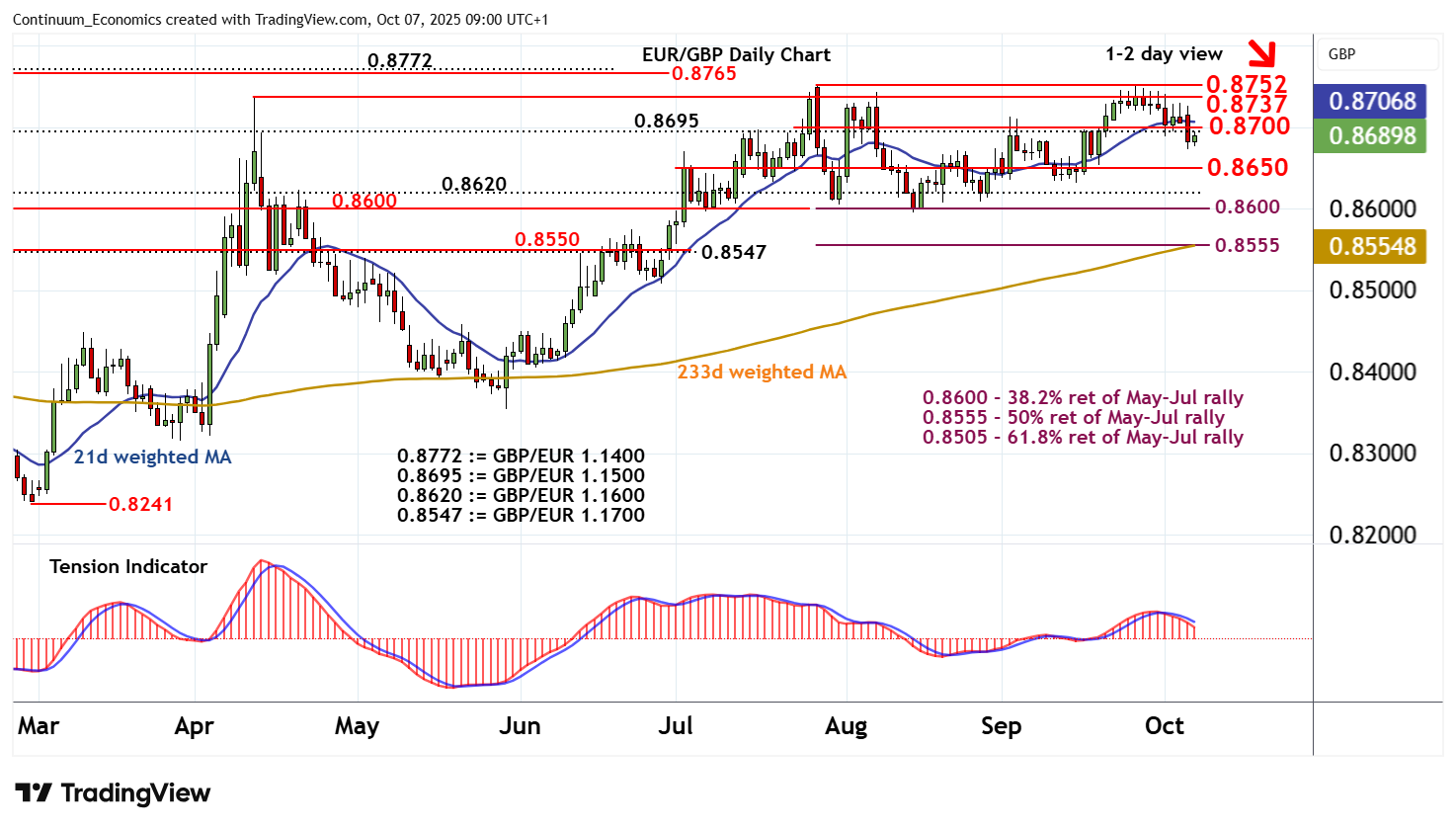1456x830 pixels.
Task: Click the TradingView logo at bottom left
Action: tap(113, 793)
